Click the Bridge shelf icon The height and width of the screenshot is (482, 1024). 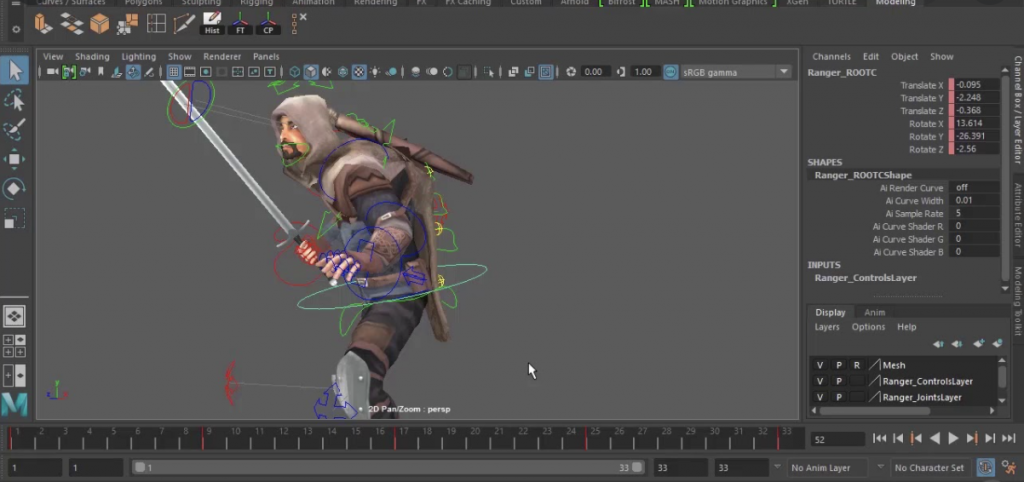coord(71,24)
